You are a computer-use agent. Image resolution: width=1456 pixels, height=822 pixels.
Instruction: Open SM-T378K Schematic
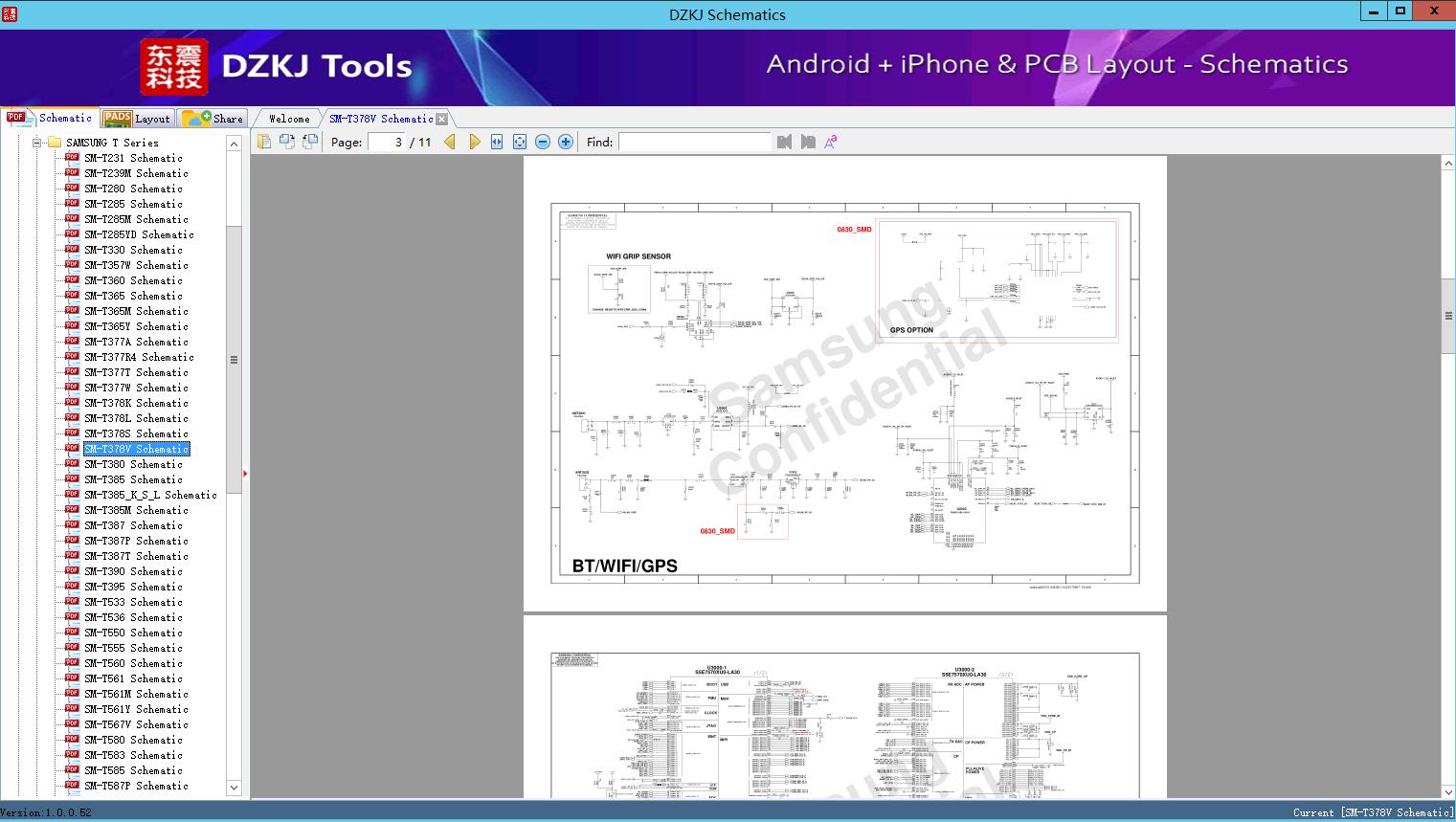(136, 403)
